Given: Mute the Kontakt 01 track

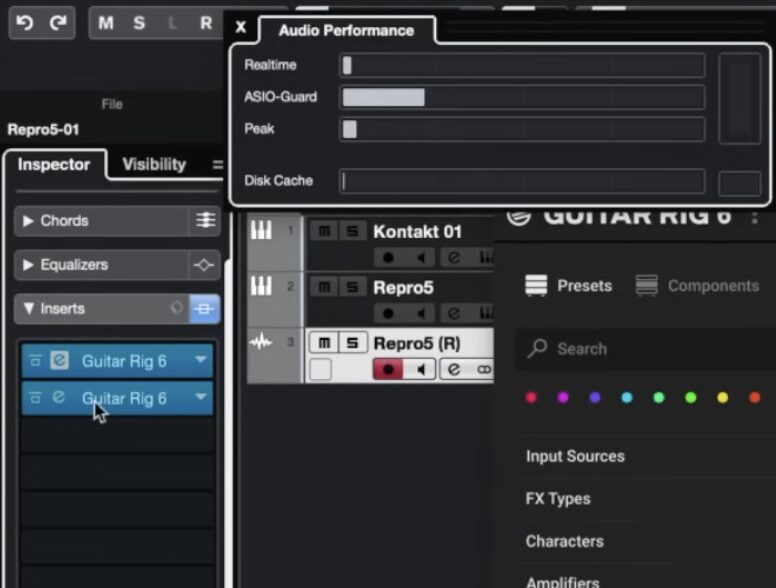Looking at the screenshot, I should click(x=324, y=232).
